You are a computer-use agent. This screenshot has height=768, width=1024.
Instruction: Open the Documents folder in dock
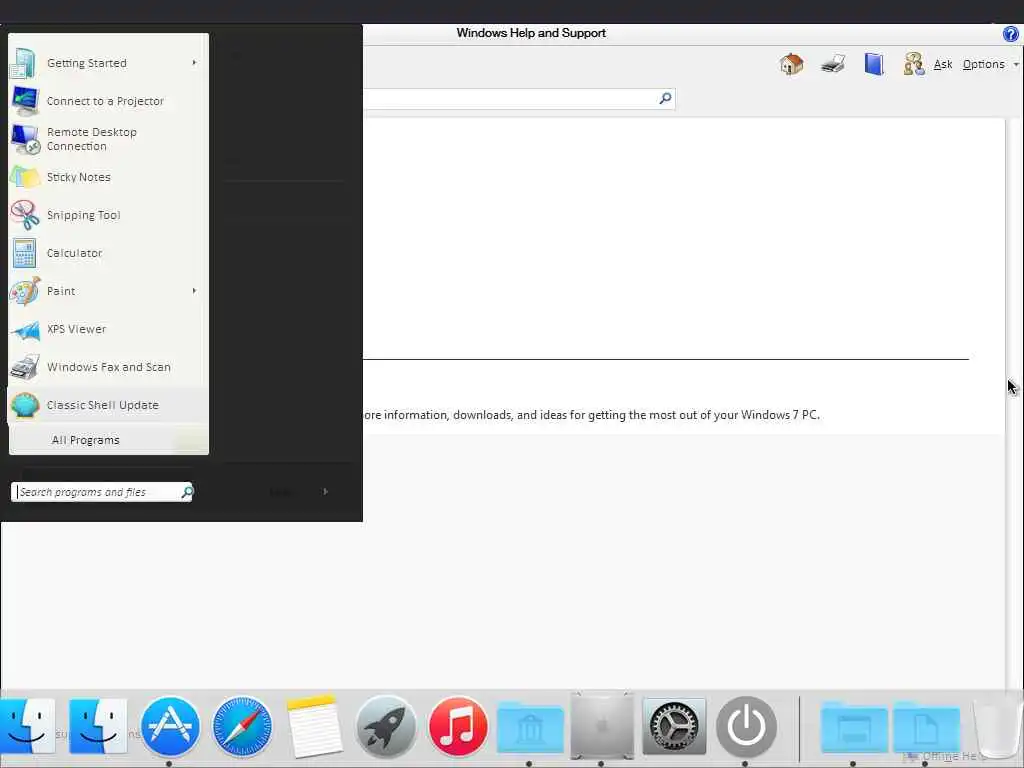(x=925, y=728)
